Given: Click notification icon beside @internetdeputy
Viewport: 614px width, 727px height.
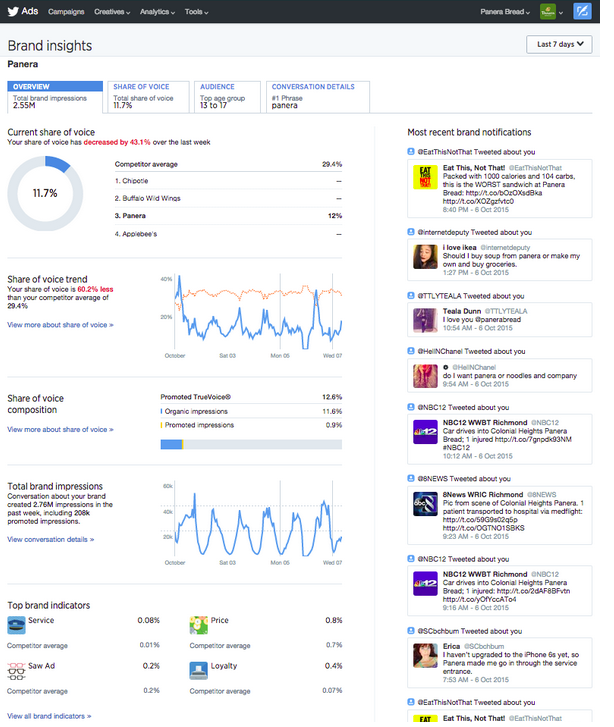Looking at the screenshot, I should tap(410, 232).
